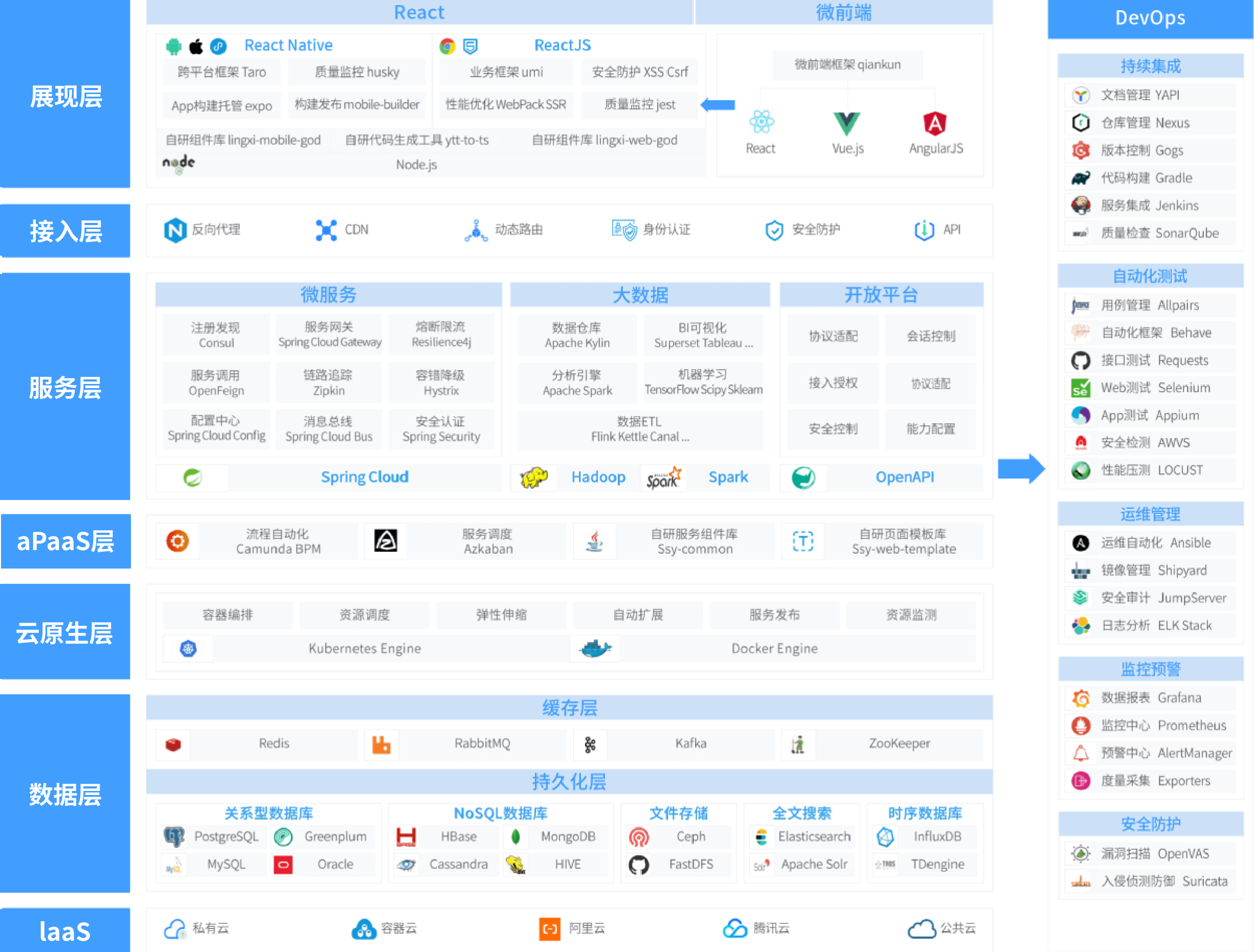
Task: Click the Jenkins icon in DevOps
Action: (x=1081, y=205)
